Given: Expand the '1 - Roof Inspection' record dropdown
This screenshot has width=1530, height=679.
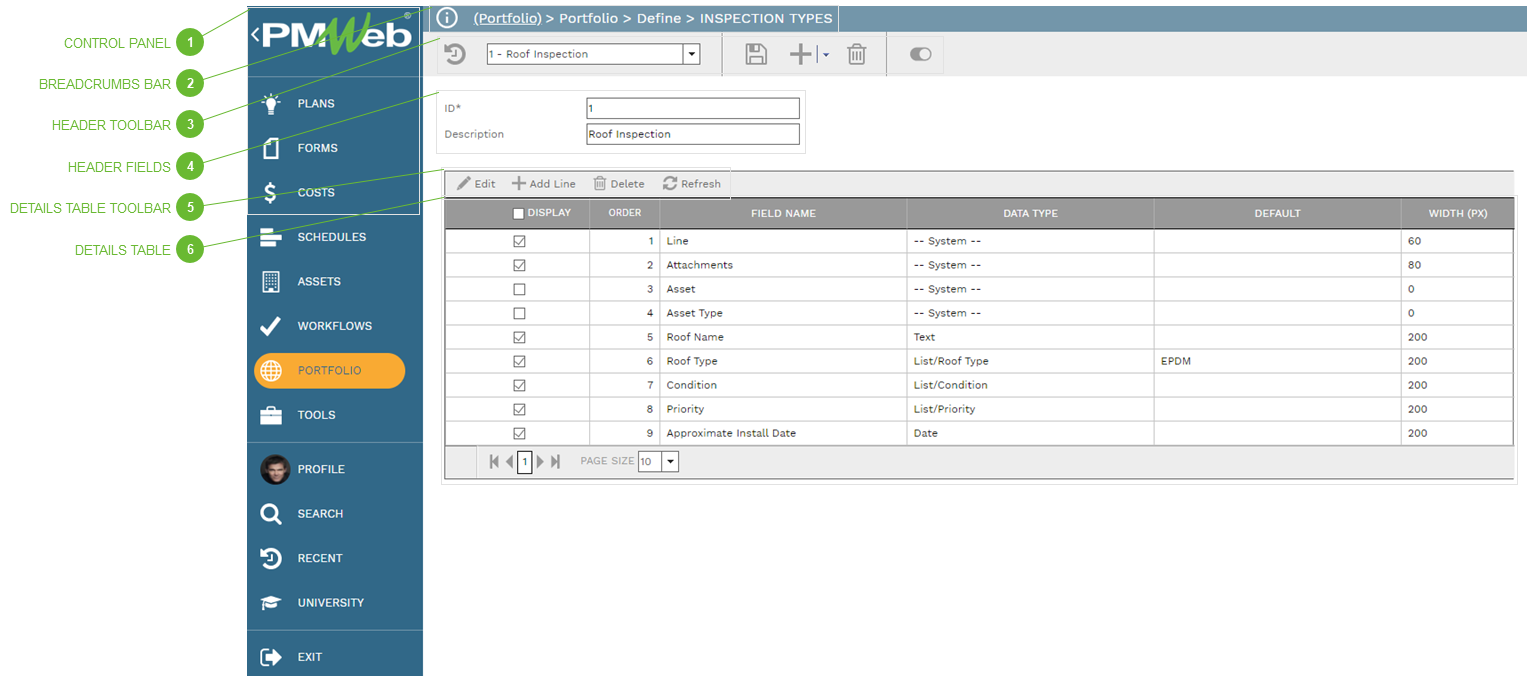Looking at the screenshot, I should pos(691,55).
